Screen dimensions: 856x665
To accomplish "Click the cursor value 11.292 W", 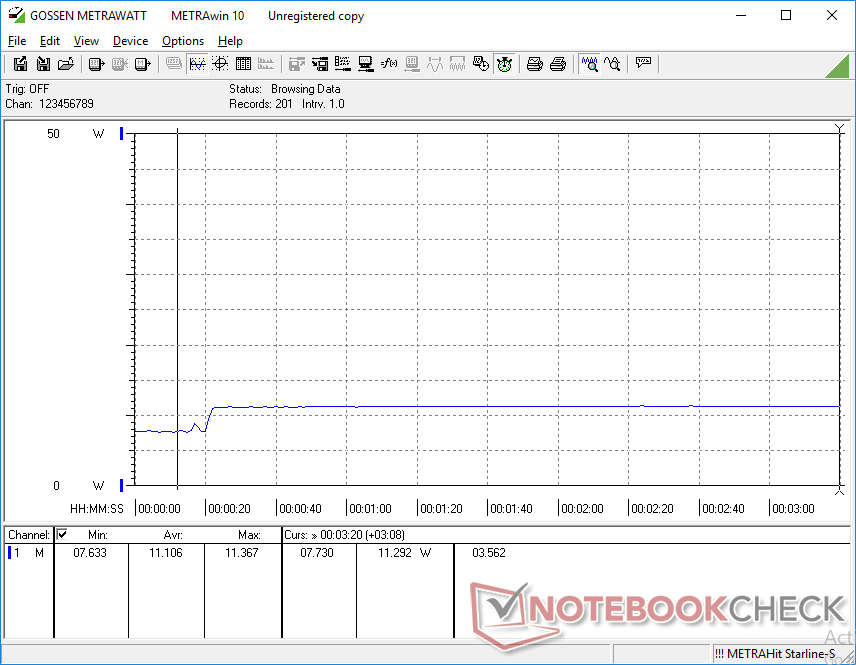I will click(x=405, y=553).
